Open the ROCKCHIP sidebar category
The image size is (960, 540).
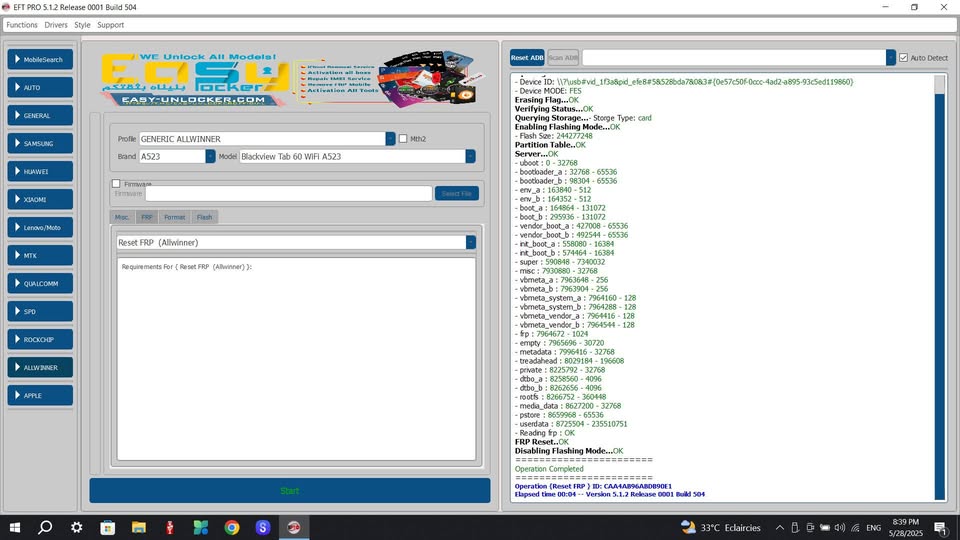point(40,339)
